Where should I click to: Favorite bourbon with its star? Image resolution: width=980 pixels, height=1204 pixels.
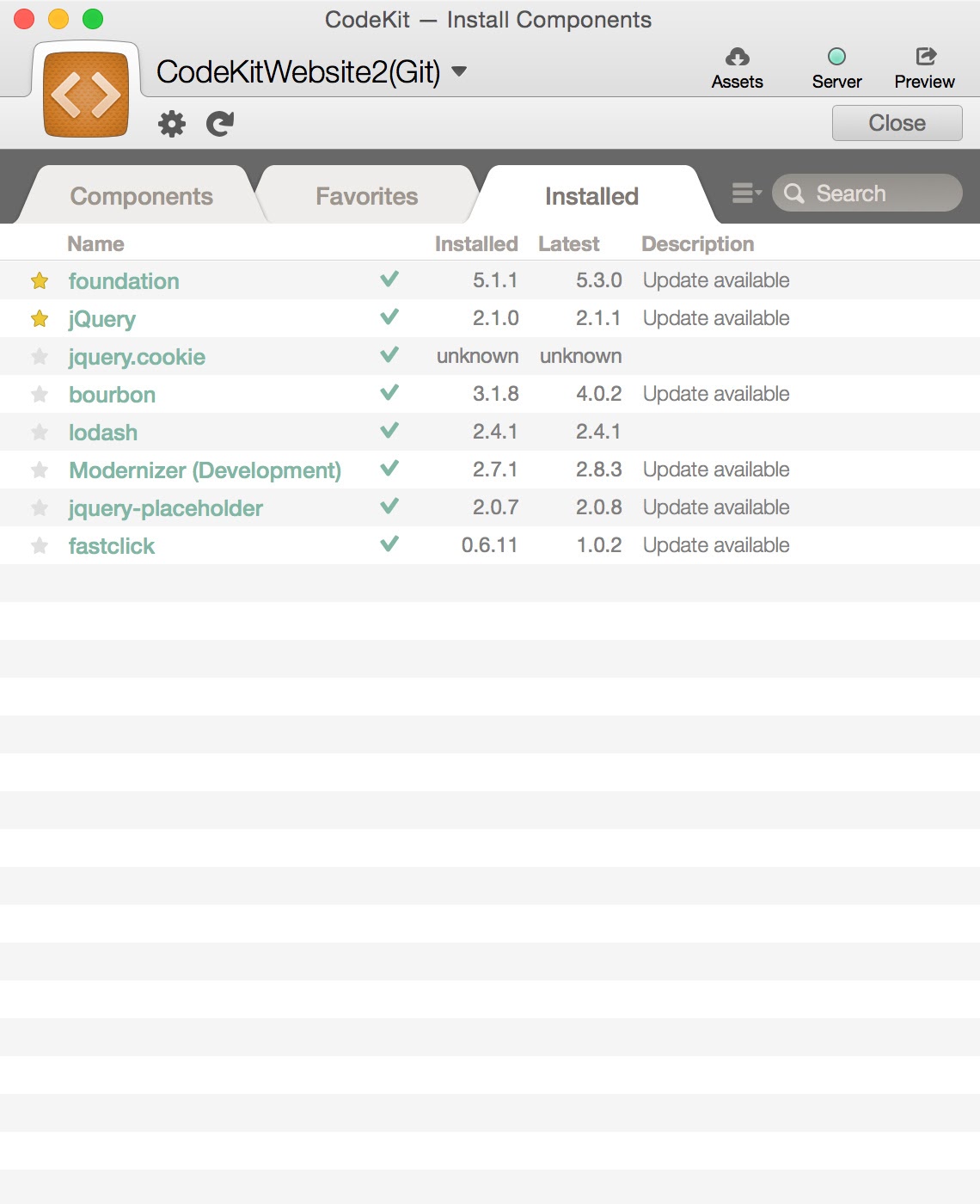pos(40,394)
